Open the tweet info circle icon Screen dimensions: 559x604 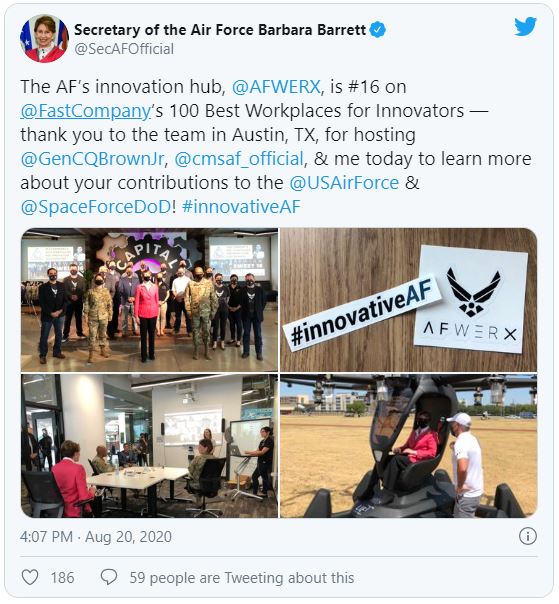tap(527, 536)
